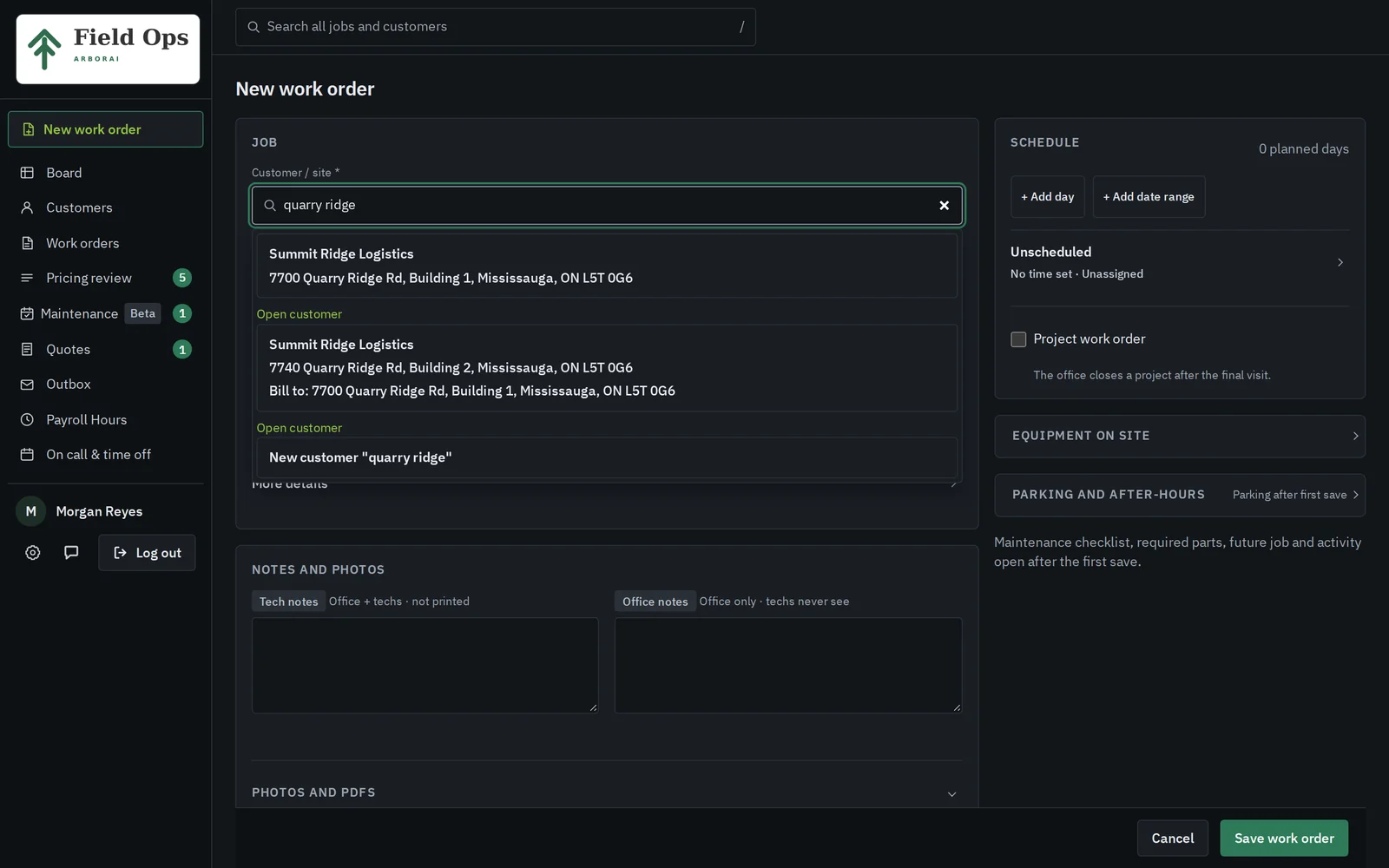The height and width of the screenshot is (868, 1389).
Task: Click the Field Ops logo
Action: tap(108, 49)
